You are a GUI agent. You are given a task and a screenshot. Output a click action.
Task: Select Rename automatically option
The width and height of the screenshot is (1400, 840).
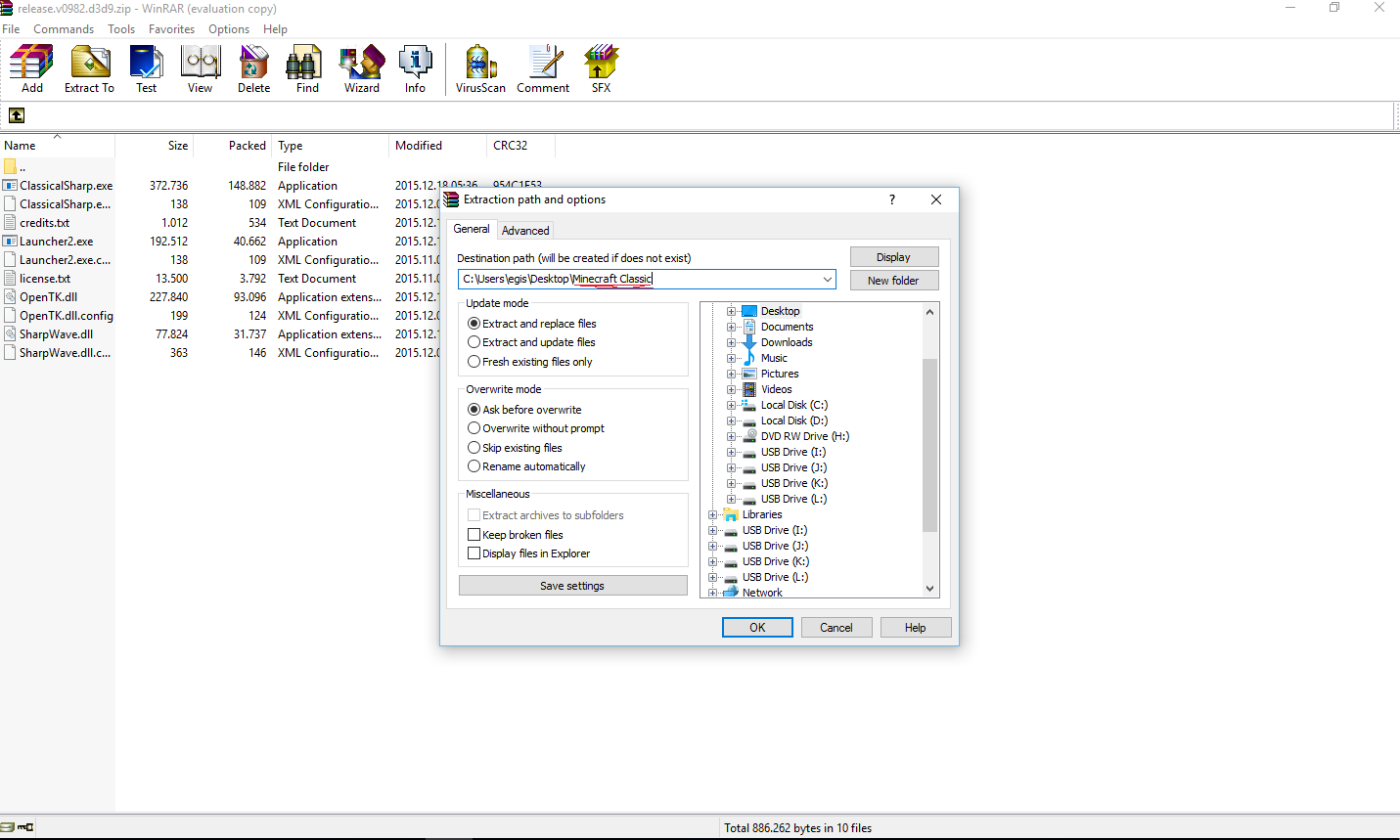point(526,466)
